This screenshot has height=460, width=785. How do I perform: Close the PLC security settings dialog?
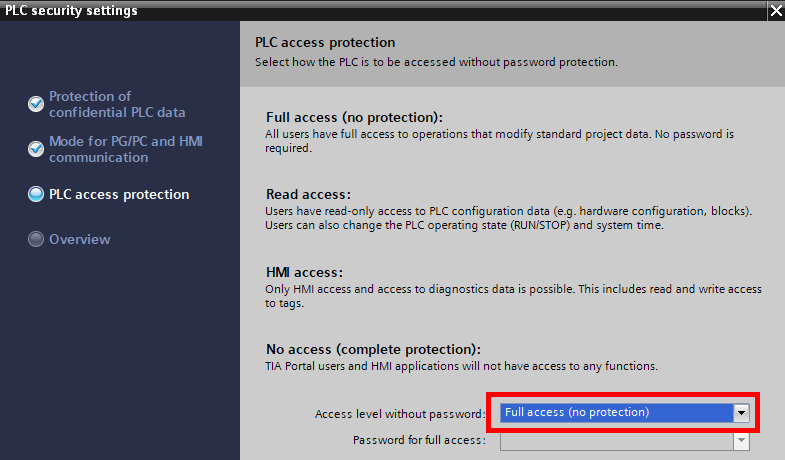point(776,11)
